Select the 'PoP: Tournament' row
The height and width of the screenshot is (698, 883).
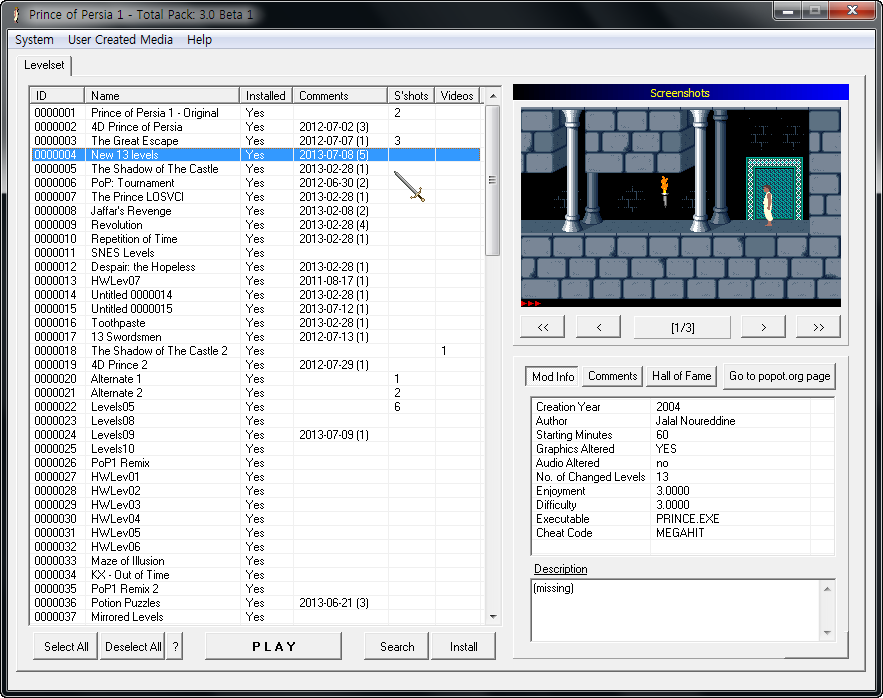click(256, 183)
